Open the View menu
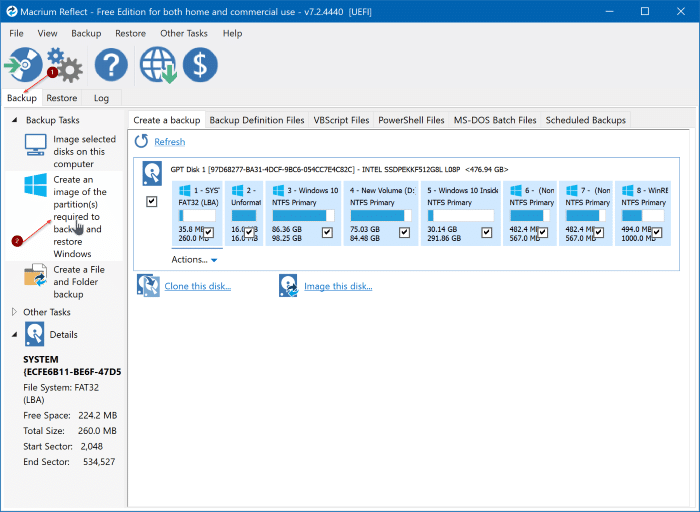This screenshot has height=512, width=700. [x=47, y=33]
